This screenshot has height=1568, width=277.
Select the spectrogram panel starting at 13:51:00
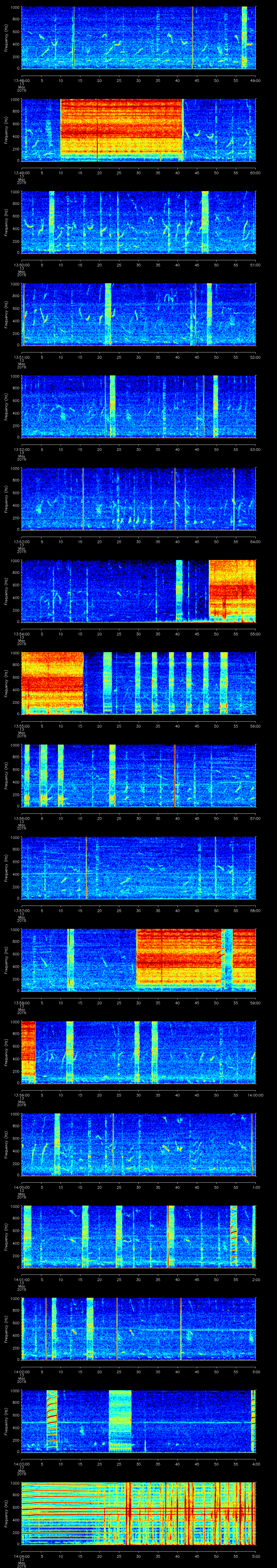click(x=138, y=314)
